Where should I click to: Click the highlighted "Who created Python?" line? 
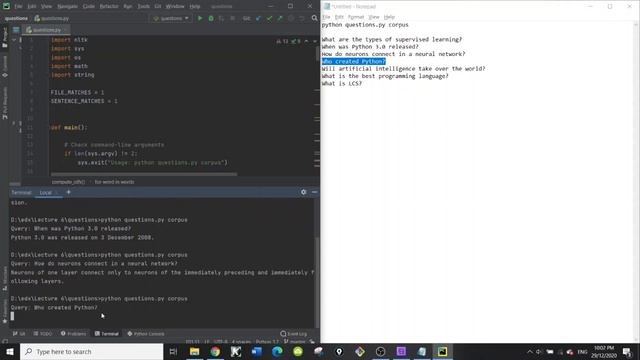353,62
